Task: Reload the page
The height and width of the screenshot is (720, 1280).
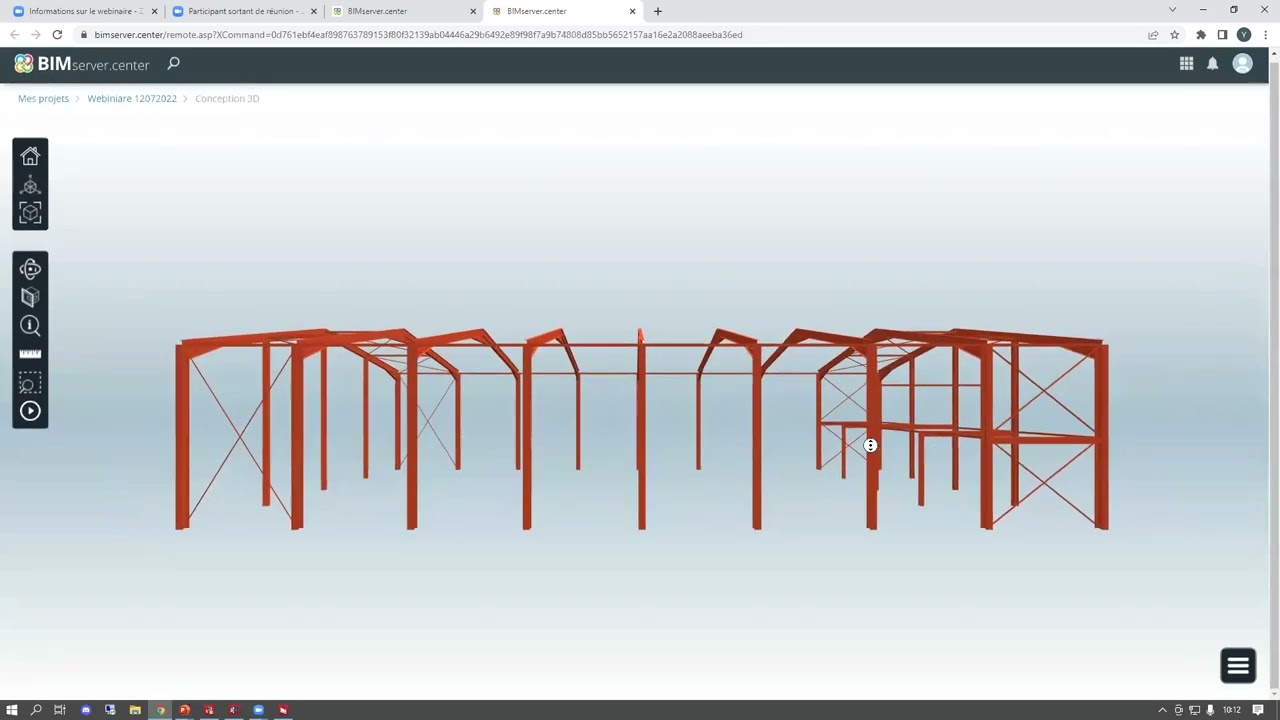Action: 57,34
